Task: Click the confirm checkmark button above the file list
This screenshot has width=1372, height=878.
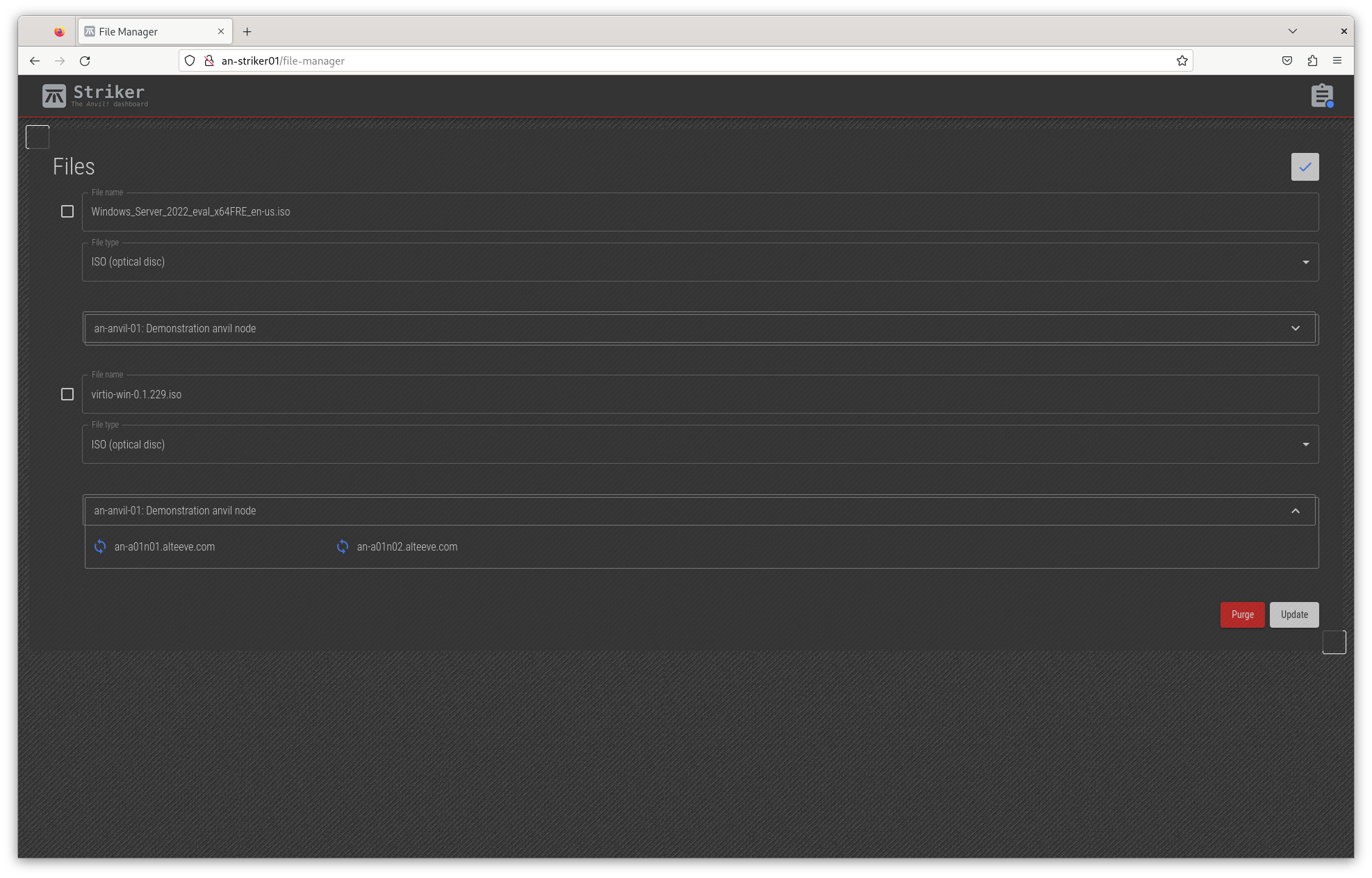Action: [x=1305, y=167]
